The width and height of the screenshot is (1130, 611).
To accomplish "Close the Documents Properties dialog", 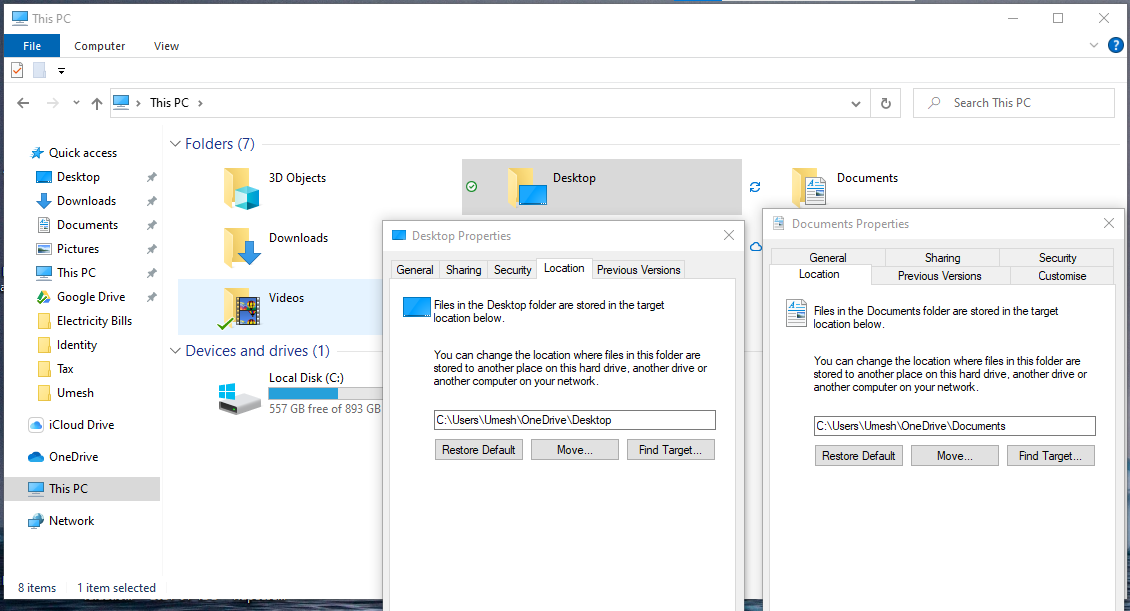I will click(x=1108, y=223).
